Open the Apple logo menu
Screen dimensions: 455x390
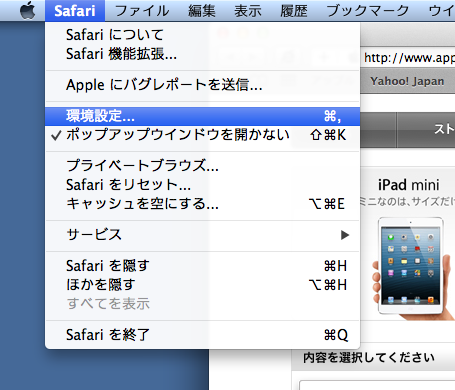click(28, 11)
